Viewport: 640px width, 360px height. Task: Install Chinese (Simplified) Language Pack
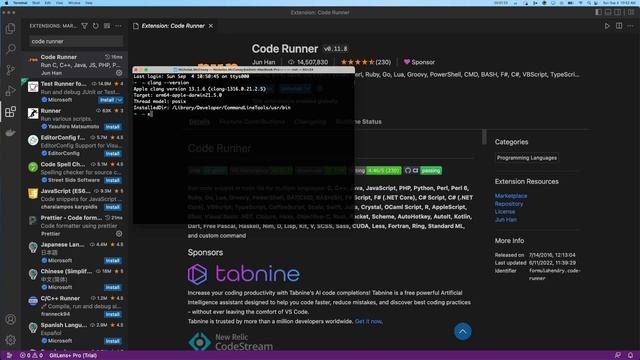click(x=113, y=287)
